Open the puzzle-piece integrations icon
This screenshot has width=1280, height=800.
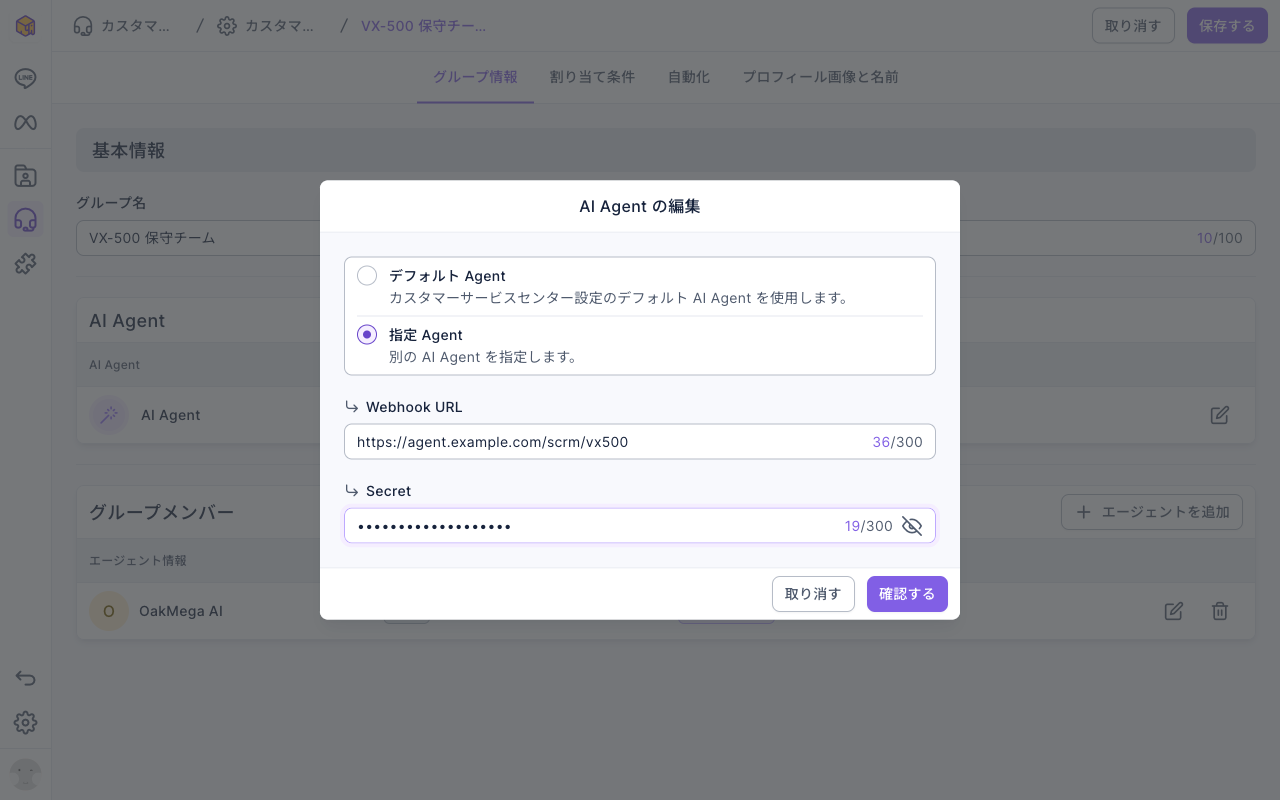point(26,264)
